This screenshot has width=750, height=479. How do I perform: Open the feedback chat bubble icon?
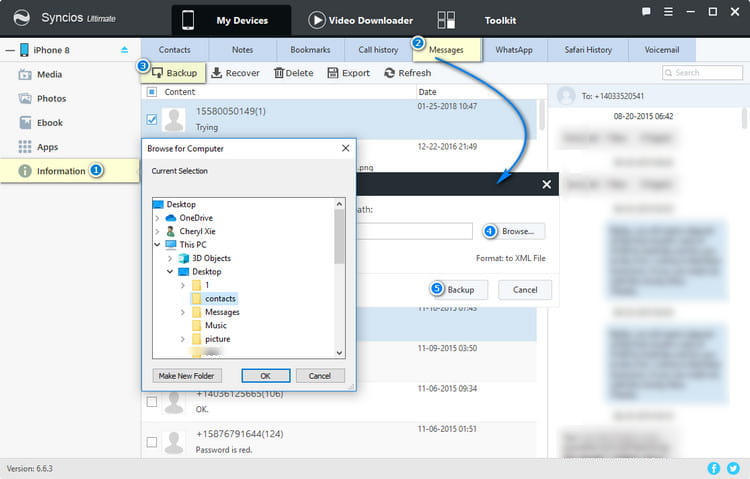(x=646, y=11)
